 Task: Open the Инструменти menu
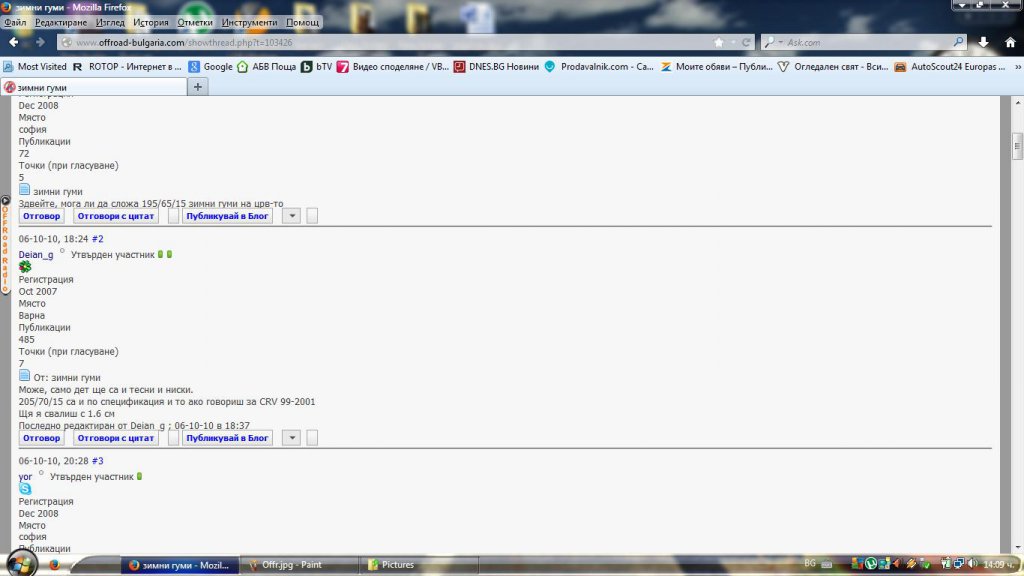[x=249, y=22]
